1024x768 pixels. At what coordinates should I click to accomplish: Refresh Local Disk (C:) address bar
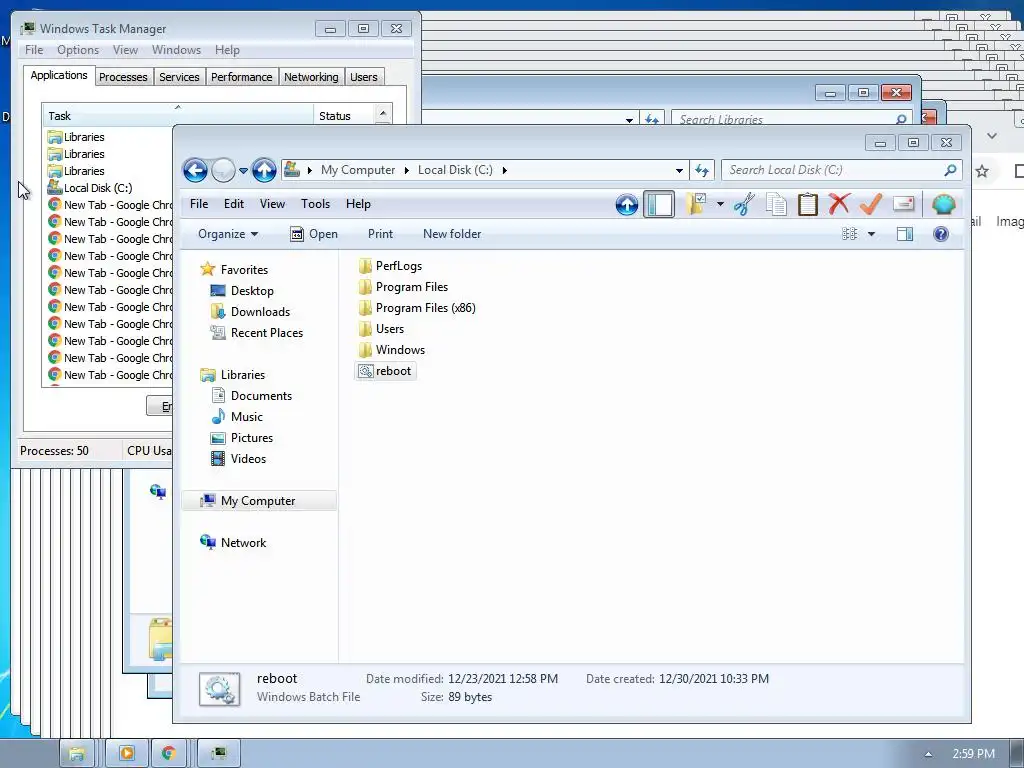coord(702,170)
